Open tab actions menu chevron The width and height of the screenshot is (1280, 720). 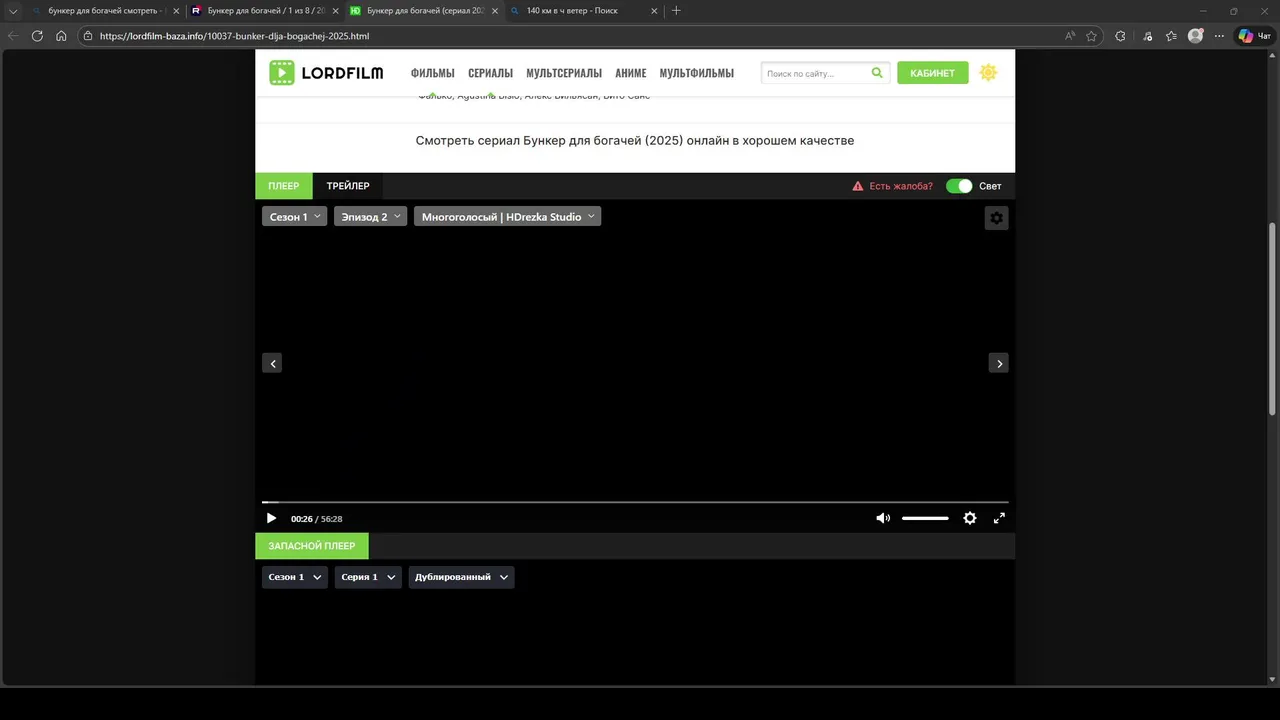tap(13, 11)
